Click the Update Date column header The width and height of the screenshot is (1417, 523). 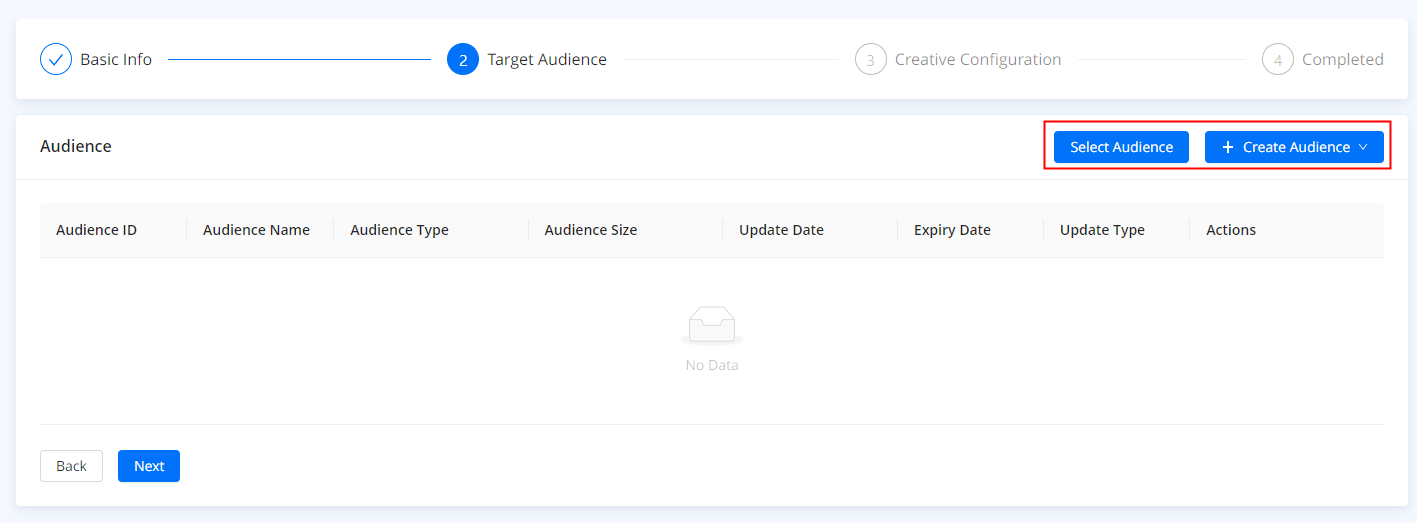point(781,230)
